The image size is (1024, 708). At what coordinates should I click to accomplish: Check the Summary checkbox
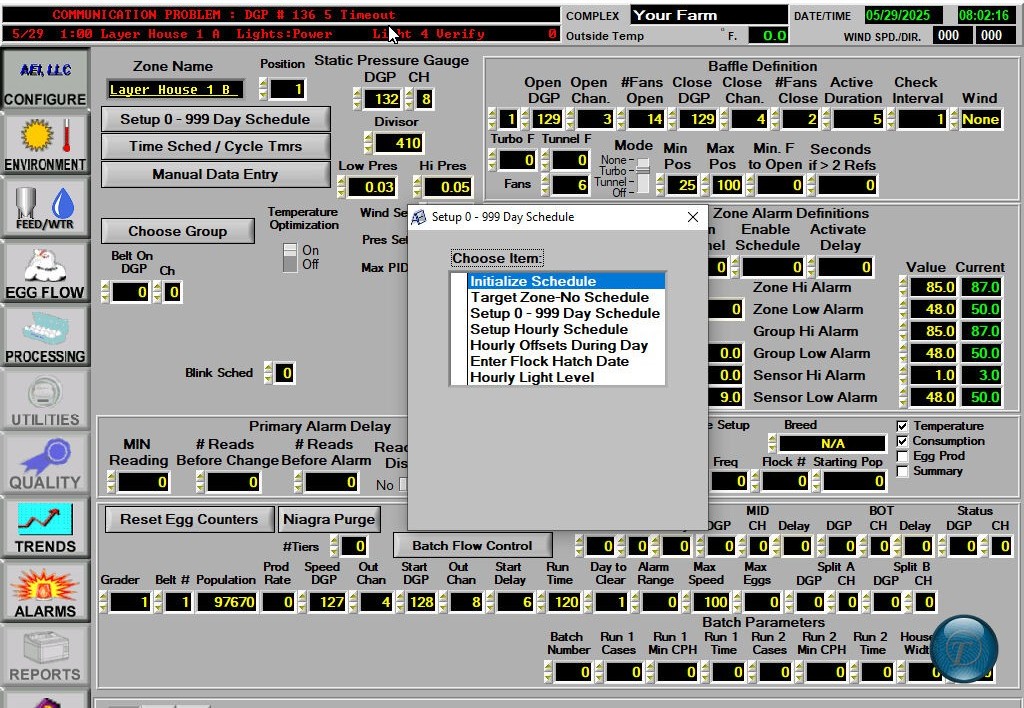click(902, 471)
